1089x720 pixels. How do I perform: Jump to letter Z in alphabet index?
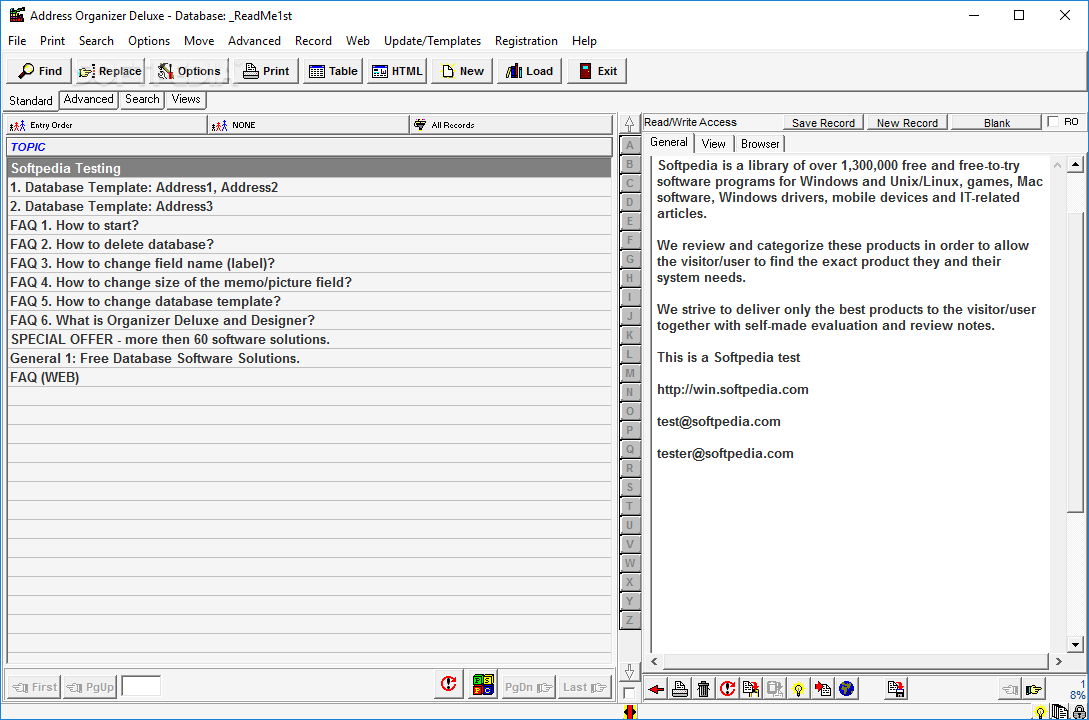pyautogui.click(x=629, y=620)
